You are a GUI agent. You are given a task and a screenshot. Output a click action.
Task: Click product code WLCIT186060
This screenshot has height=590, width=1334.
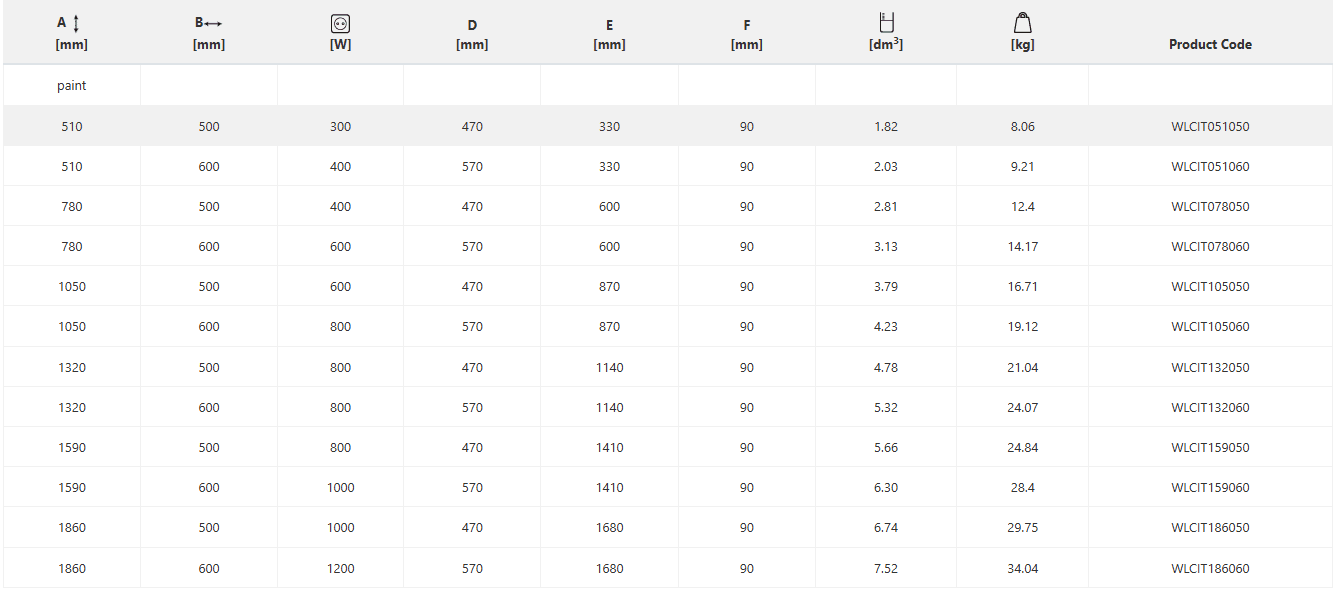click(1210, 569)
